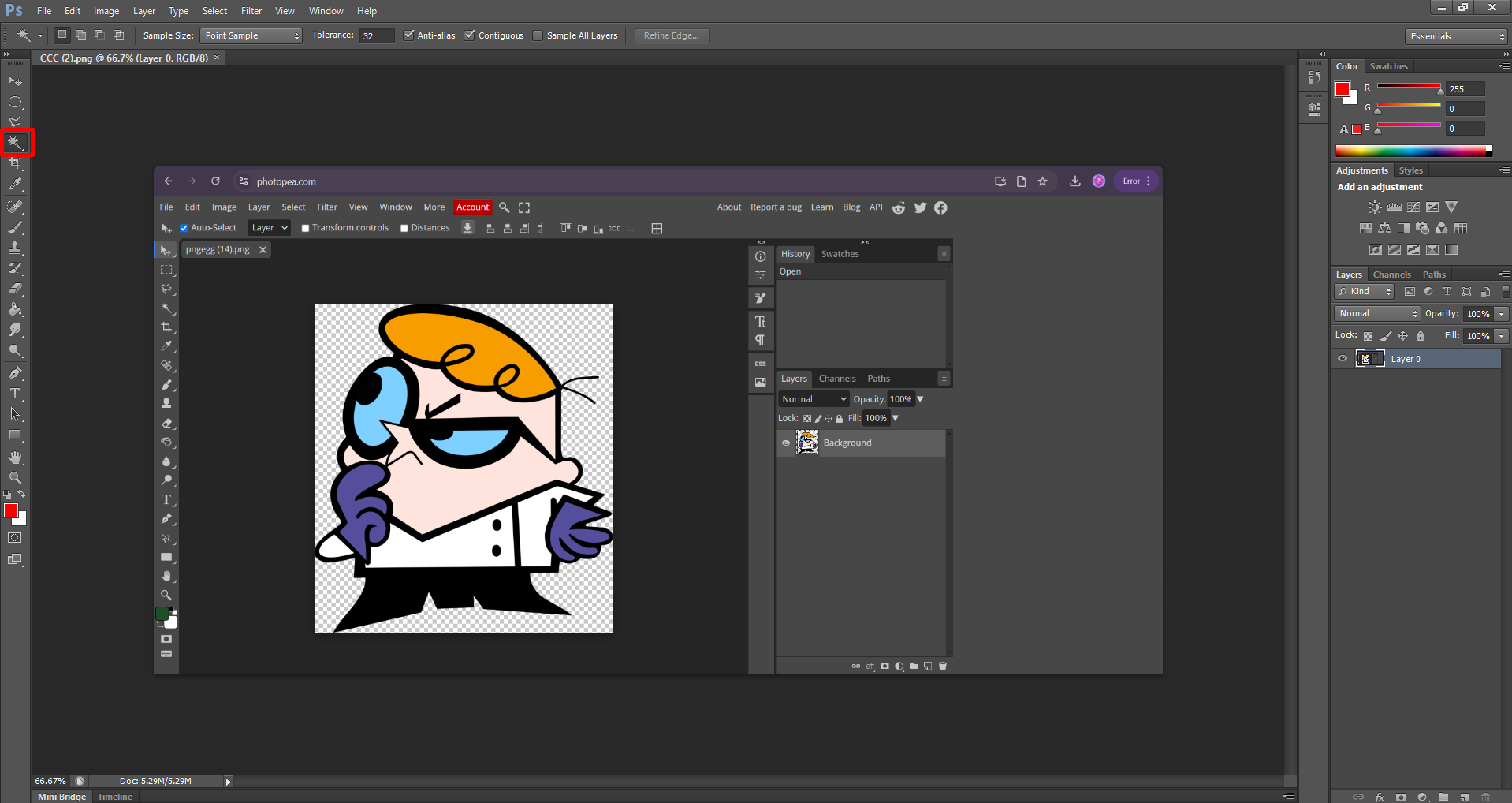Screen dimensions: 1512x803
Task: Add an Invert adjustment
Action: pyautogui.click(x=1376, y=250)
